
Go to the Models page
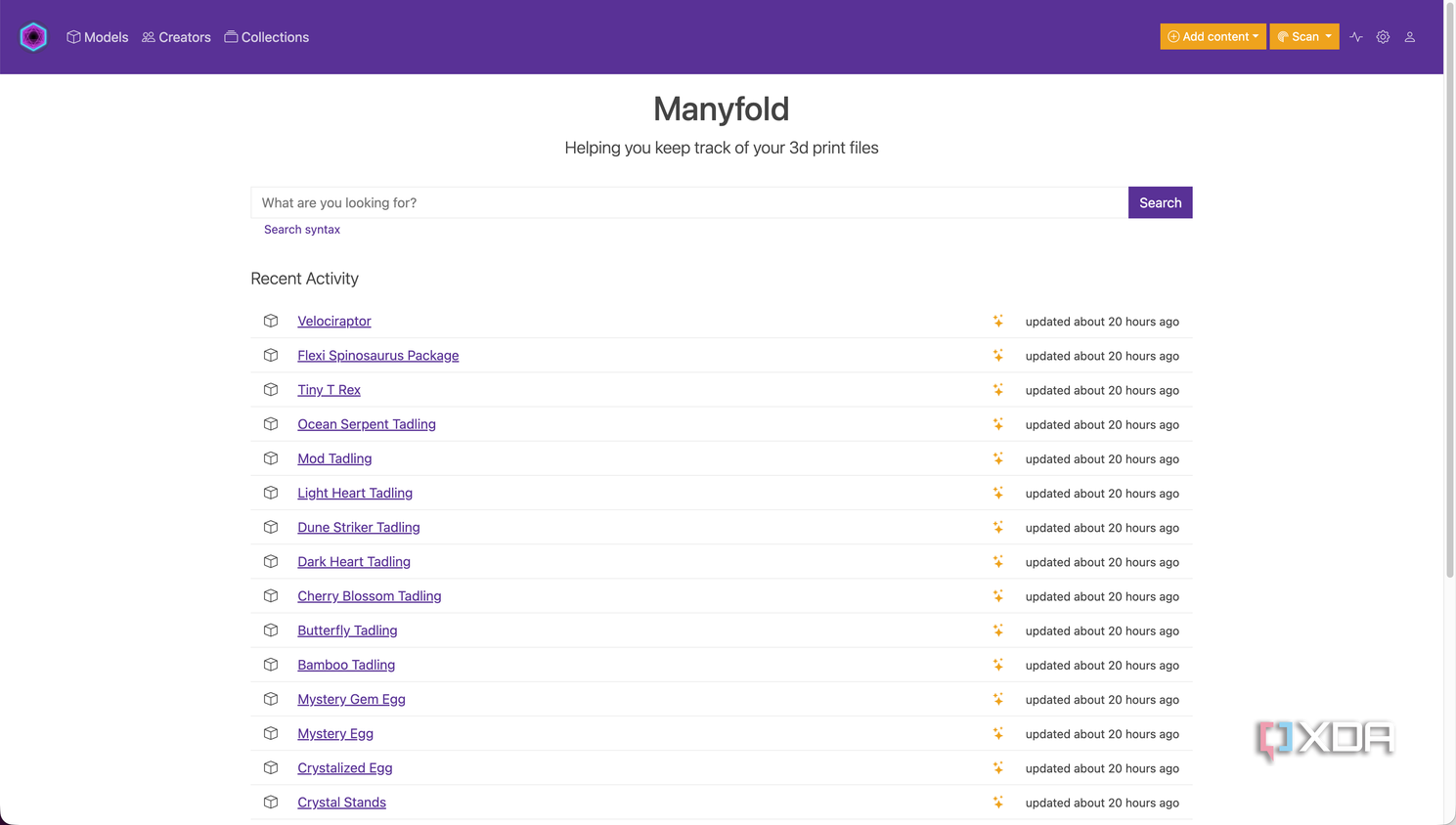pos(97,37)
